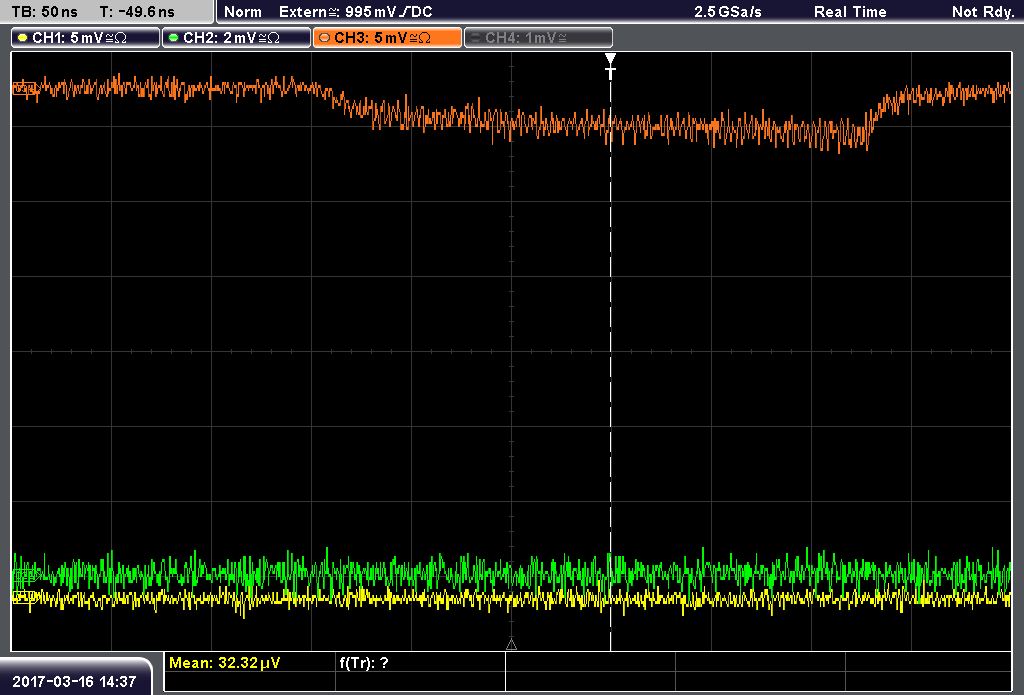This screenshot has width=1024, height=695.
Task: Click the trigger position T marker at top
Action: click(610, 66)
